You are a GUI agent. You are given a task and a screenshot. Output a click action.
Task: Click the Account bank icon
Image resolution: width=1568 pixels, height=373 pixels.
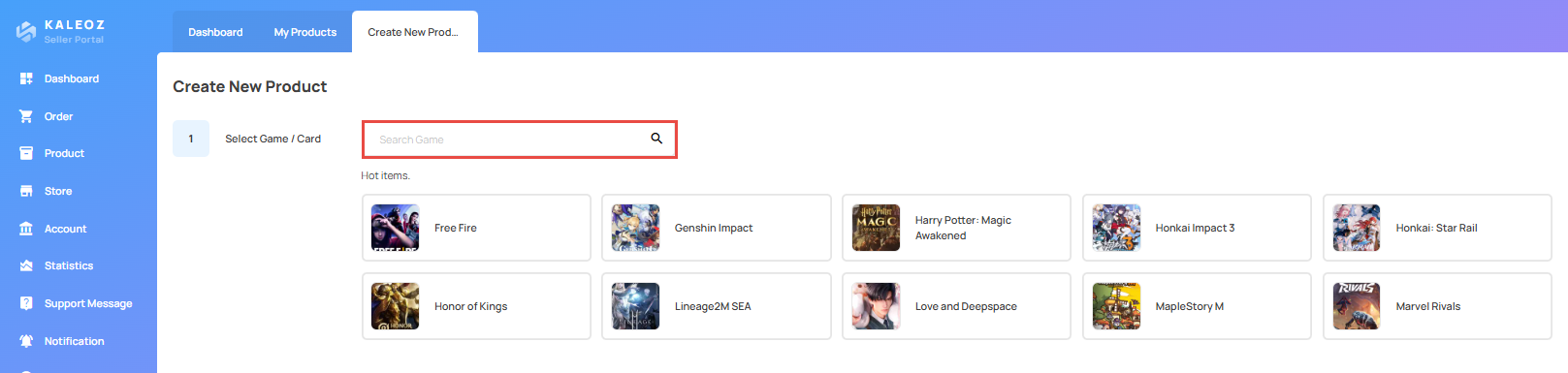coord(26,229)
